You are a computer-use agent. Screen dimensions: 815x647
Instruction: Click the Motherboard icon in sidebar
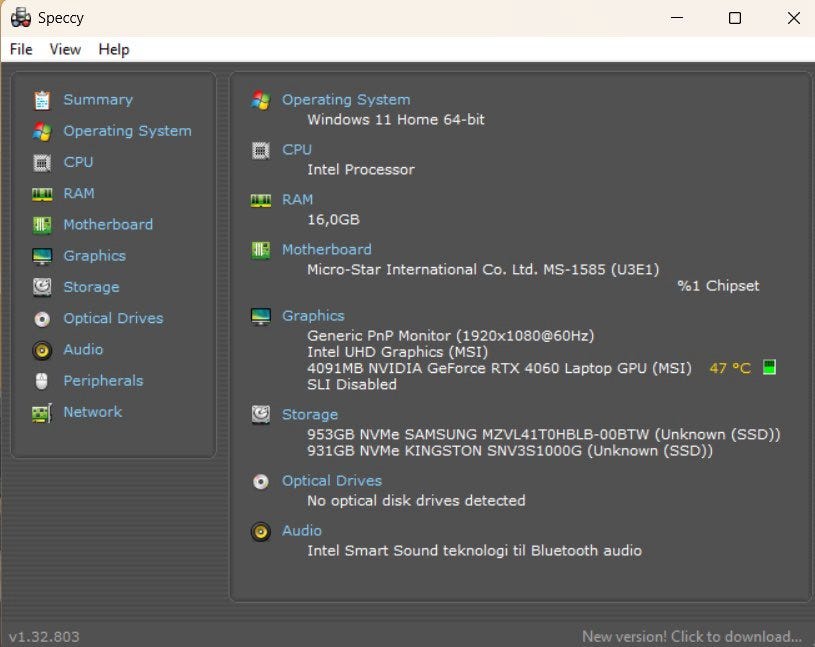pyautogui.click(x=42, y=225)
